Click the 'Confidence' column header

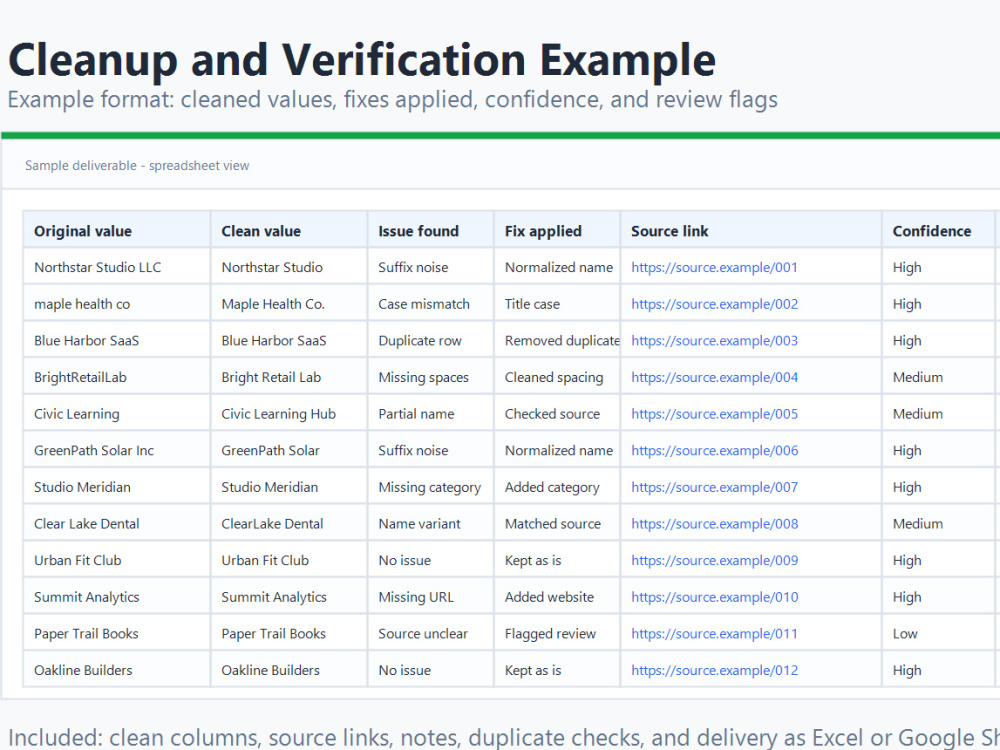click(x=938, y=230)
